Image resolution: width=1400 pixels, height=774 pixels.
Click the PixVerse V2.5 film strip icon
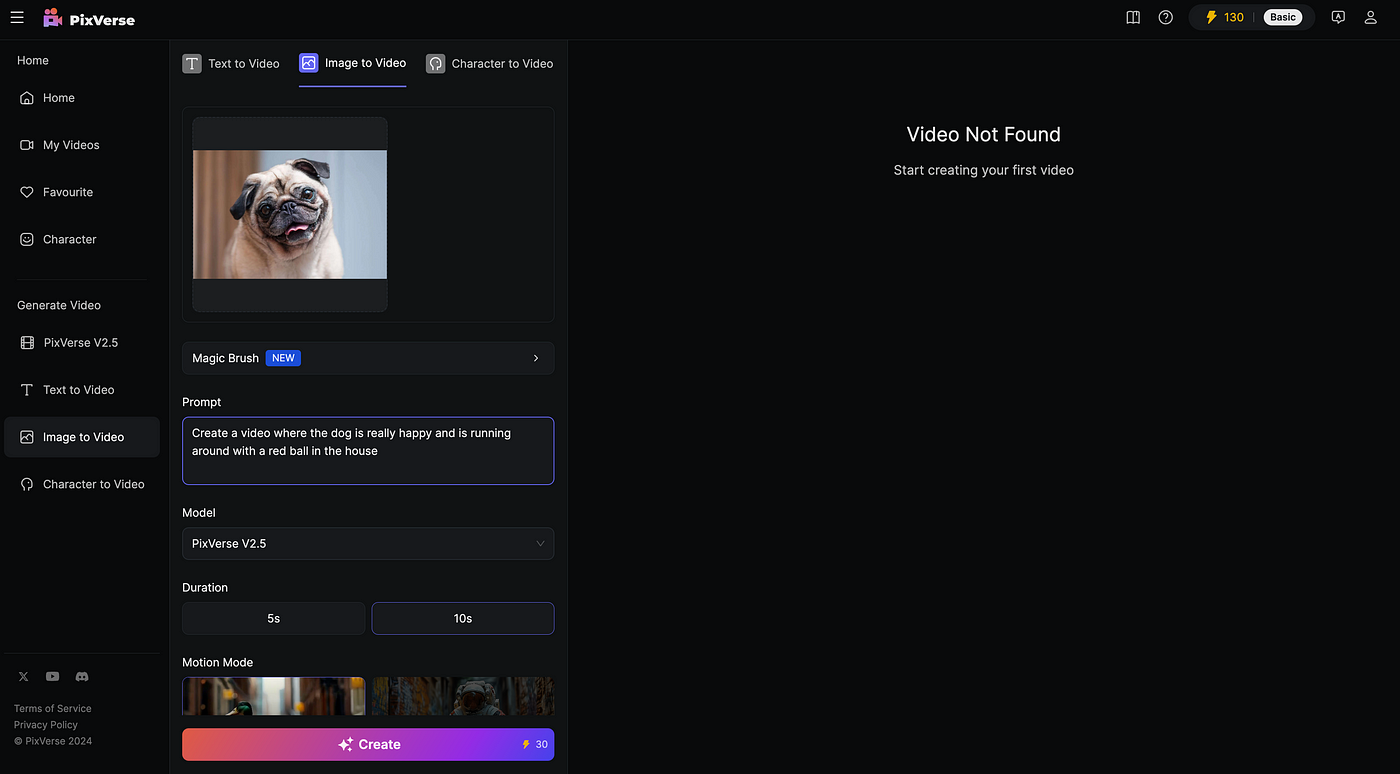point(27,342)
